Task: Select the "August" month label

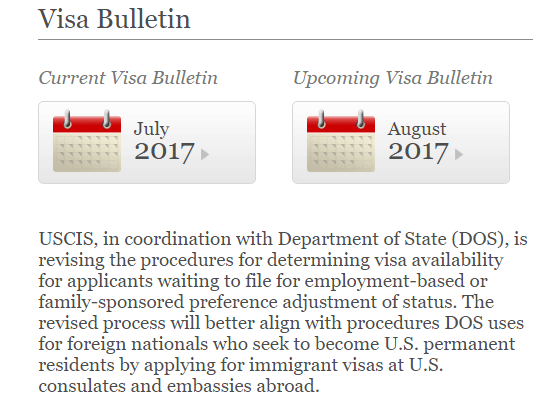Action: 417,130
